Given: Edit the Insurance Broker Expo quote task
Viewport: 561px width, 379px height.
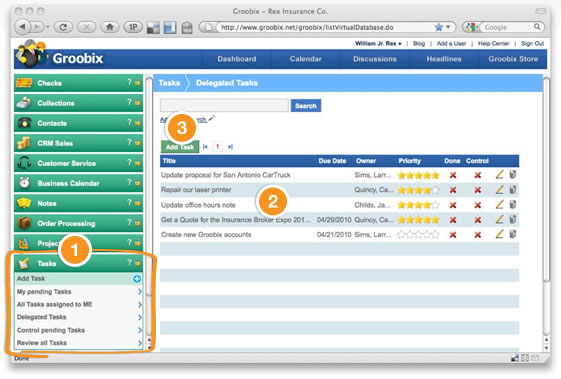Looking at the screenshot, I should point(499,219).
